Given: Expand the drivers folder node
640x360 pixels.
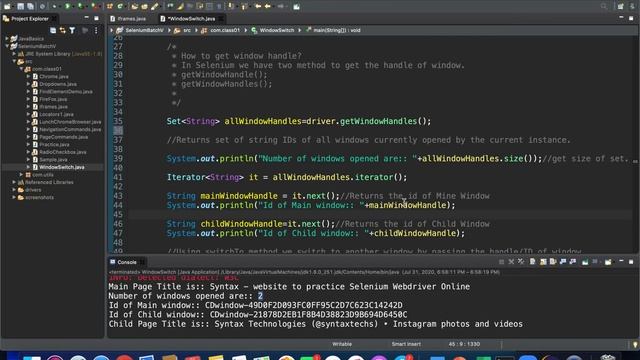Looking at the screenshot, I should tap(14, 190).
